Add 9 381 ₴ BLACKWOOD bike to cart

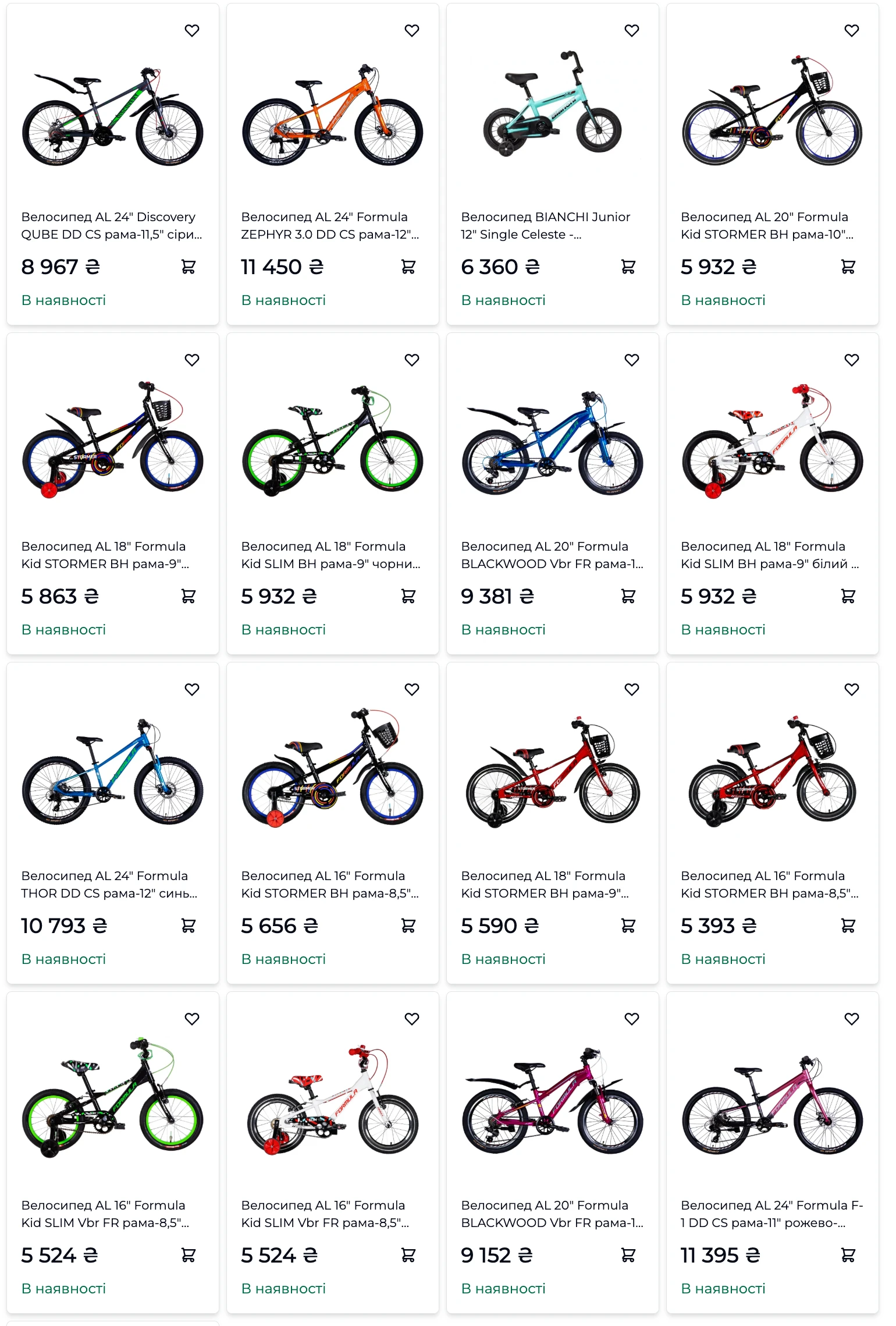click(x=628, y=596)
